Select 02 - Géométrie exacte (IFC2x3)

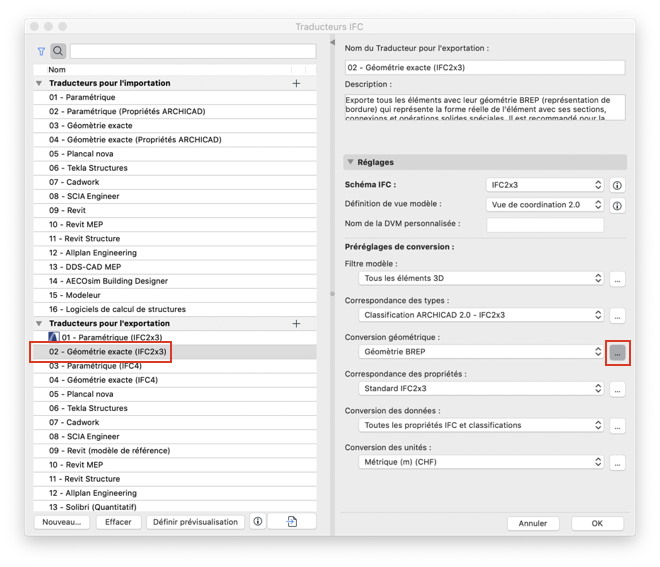point(175,352)
